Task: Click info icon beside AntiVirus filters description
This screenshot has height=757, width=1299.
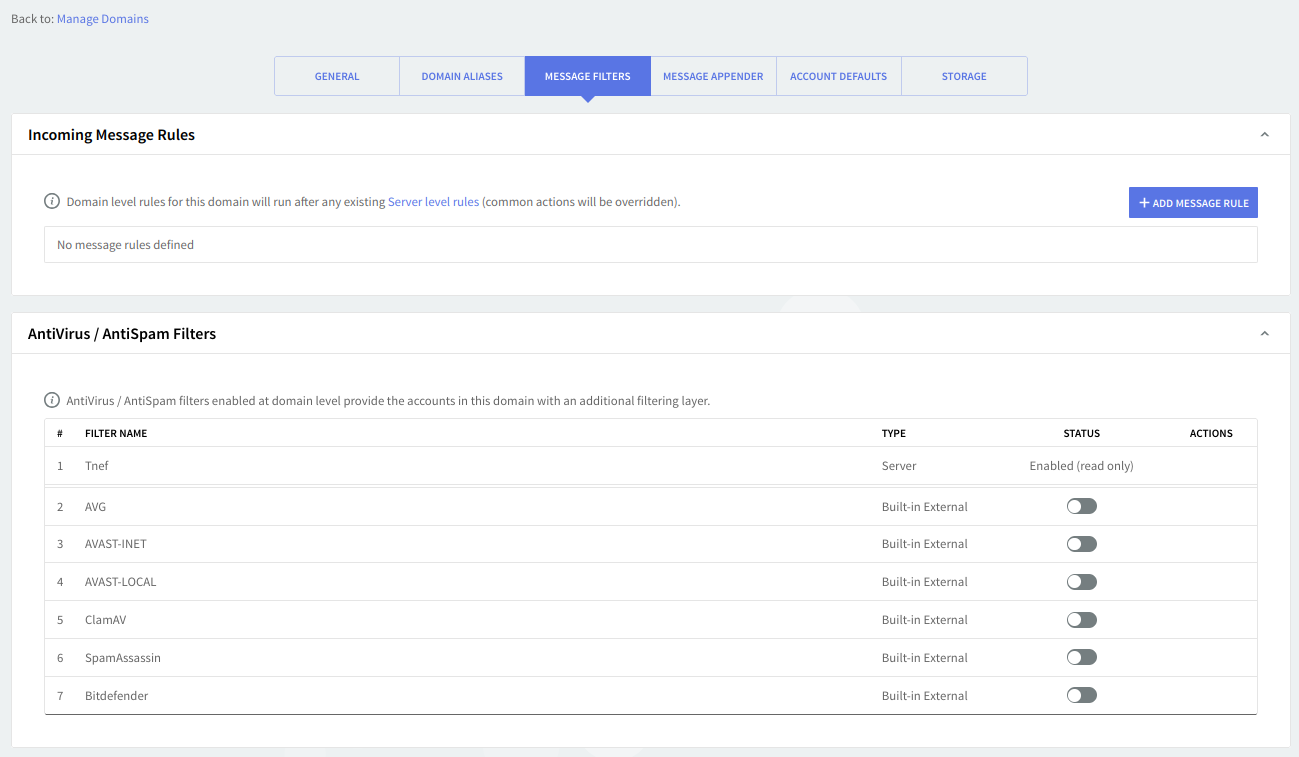Action: [52, 401]
